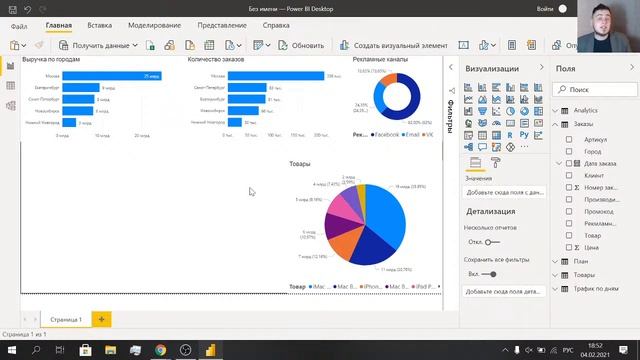This screenshot has width=640, height=360.
Task: Switch to Data view in left sidebar
Action: click(x=11, y=85)
